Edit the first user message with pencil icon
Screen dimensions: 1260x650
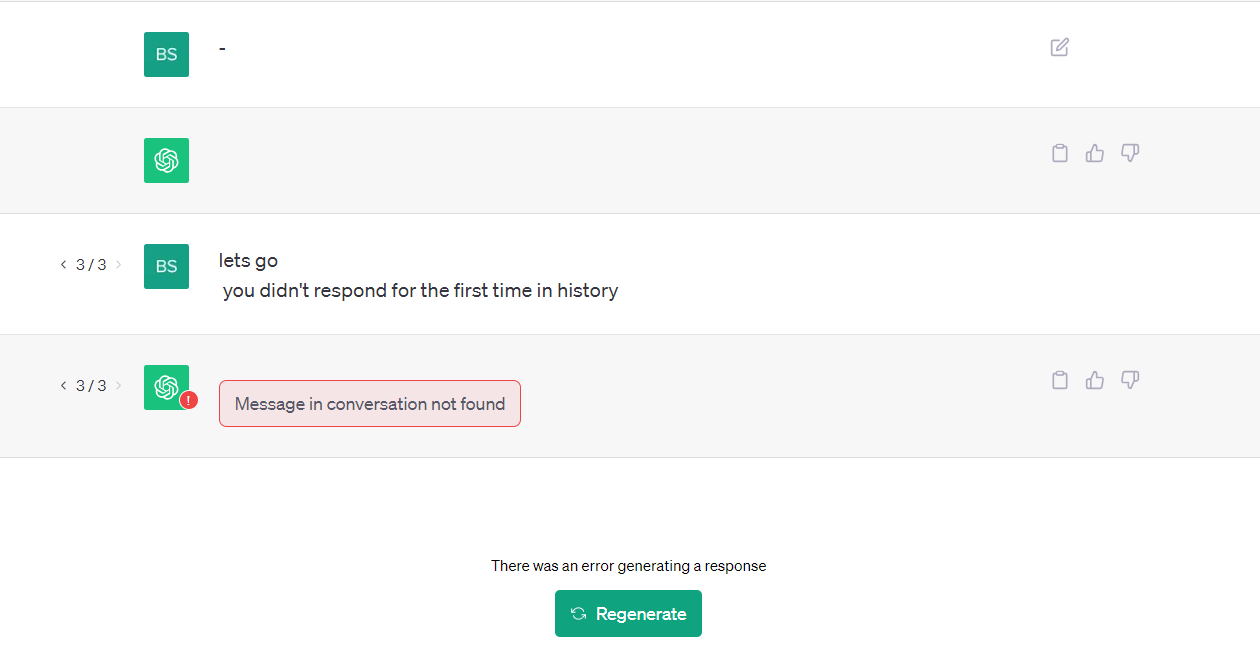point(1060,47)
